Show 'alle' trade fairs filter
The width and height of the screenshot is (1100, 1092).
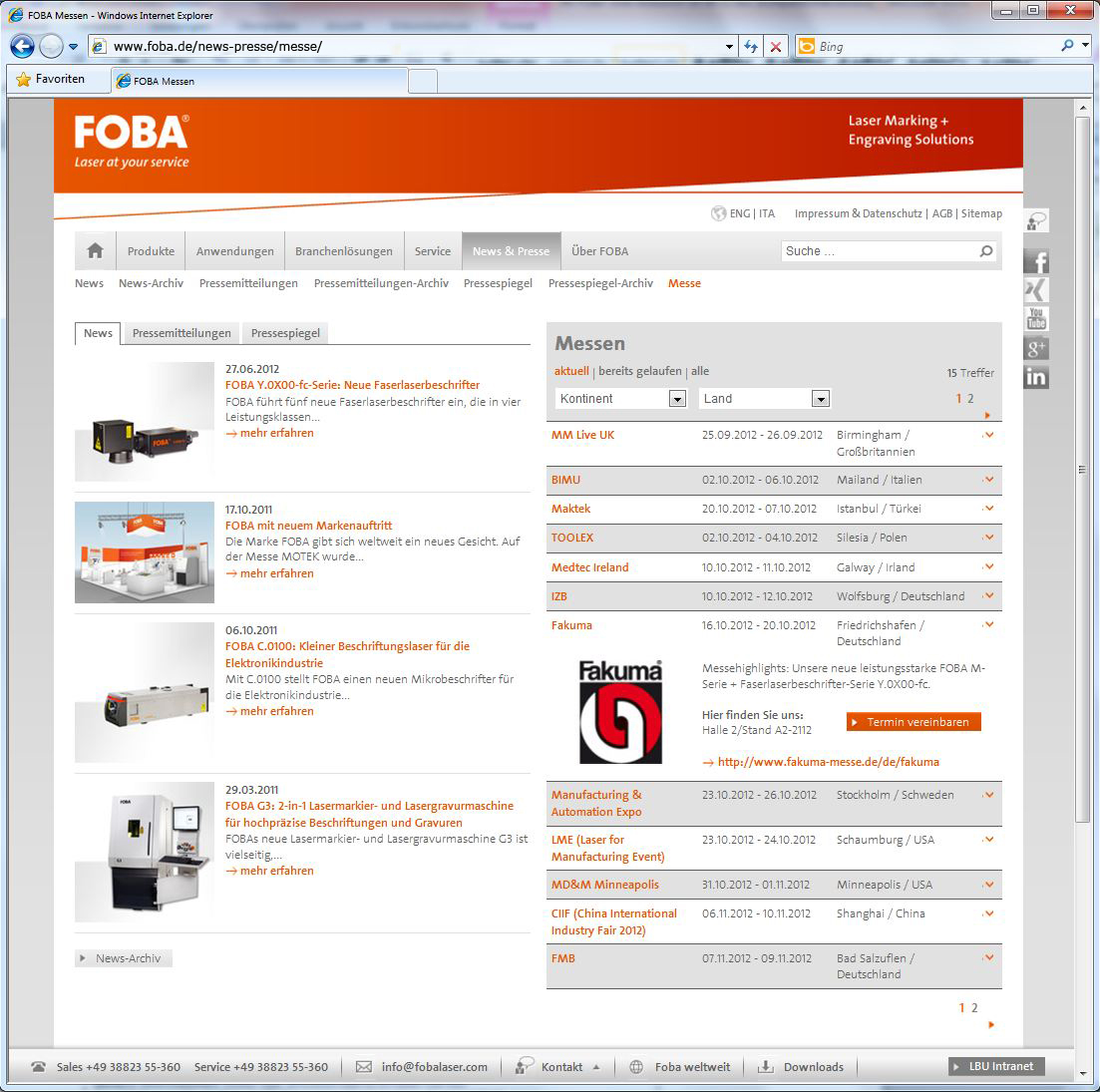click(700, 371)
